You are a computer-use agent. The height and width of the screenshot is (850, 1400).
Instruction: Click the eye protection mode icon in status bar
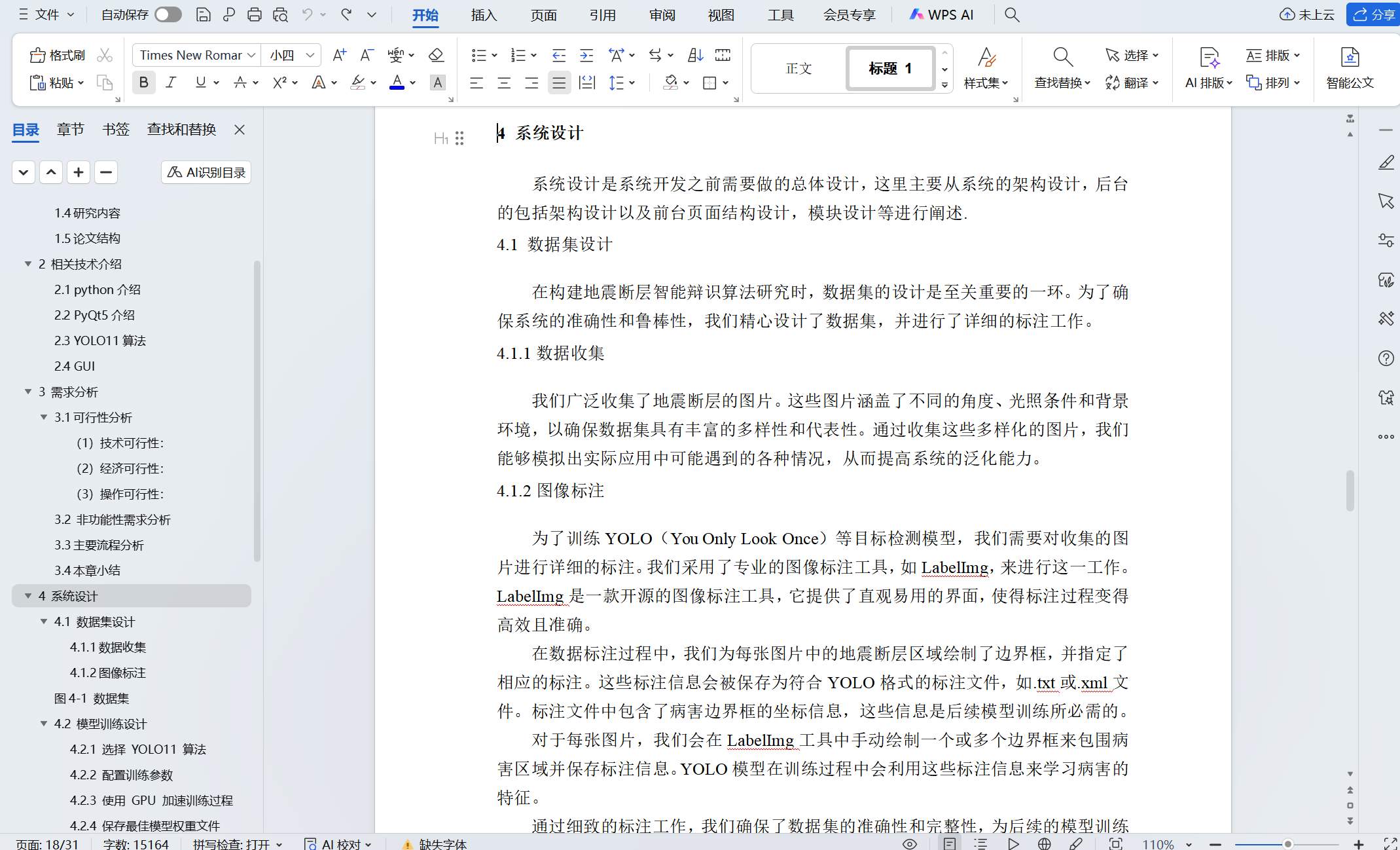[x=910, y=843]
